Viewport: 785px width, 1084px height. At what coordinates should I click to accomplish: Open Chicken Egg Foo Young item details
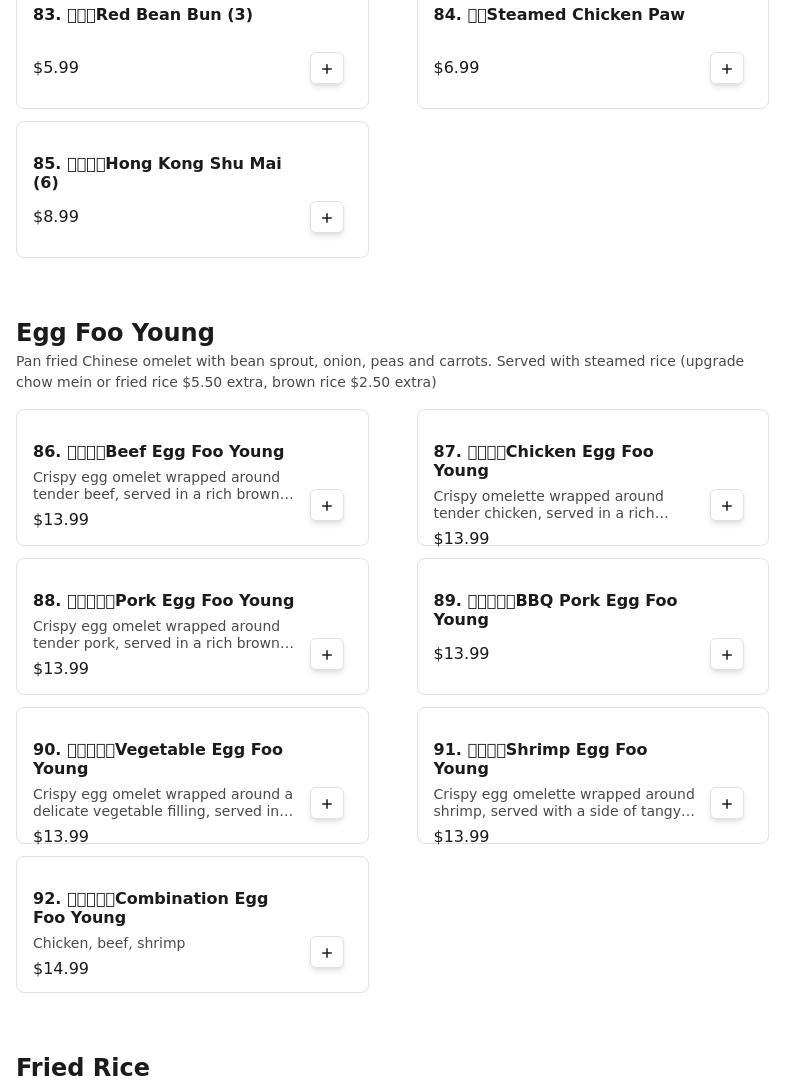tap(543, 461)
